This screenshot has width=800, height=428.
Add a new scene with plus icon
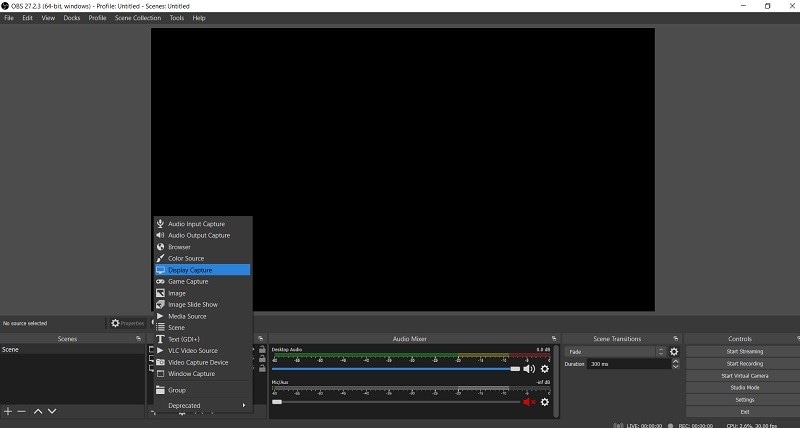[x=8, y=411]
